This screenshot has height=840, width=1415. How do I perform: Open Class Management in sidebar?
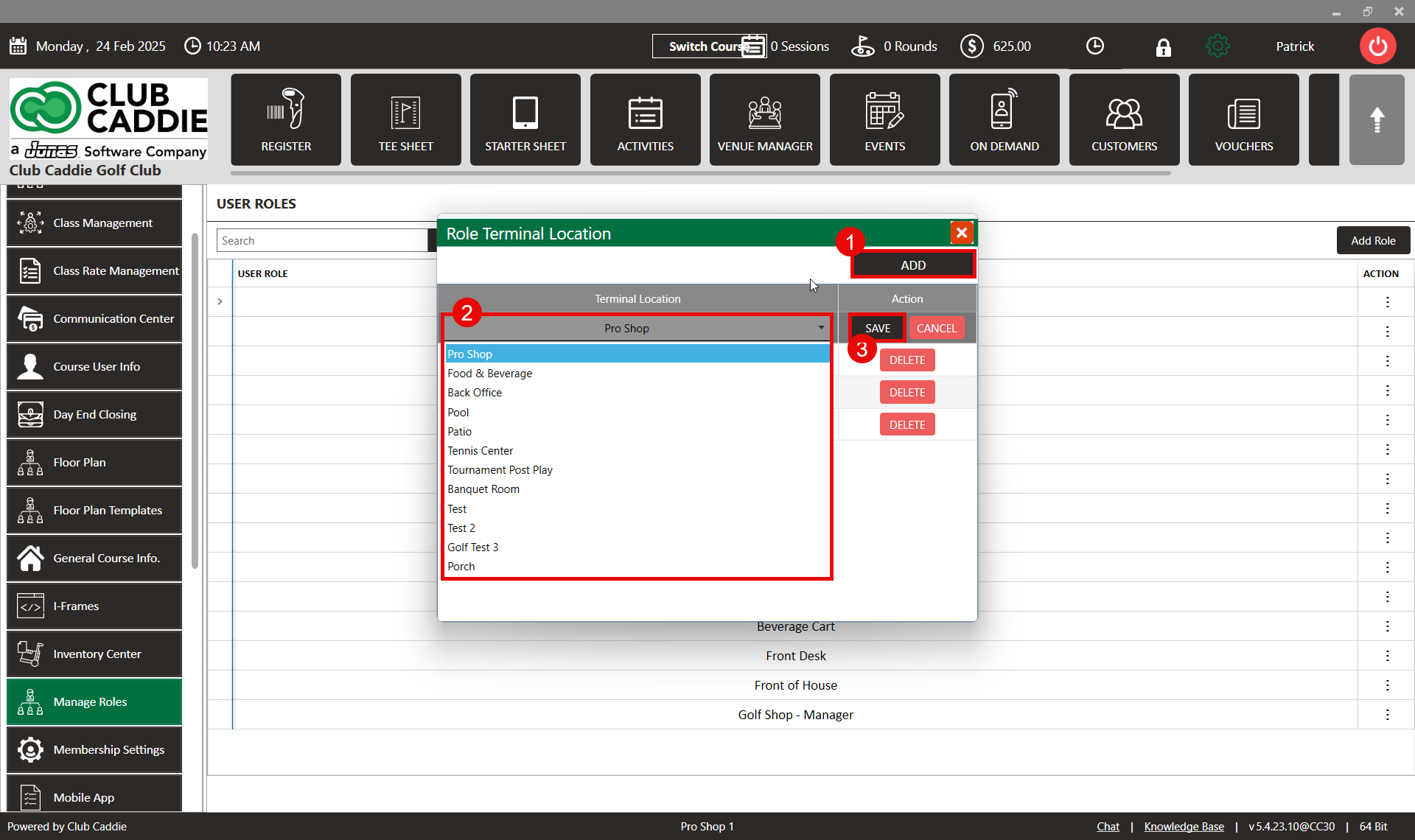(94, 223)
